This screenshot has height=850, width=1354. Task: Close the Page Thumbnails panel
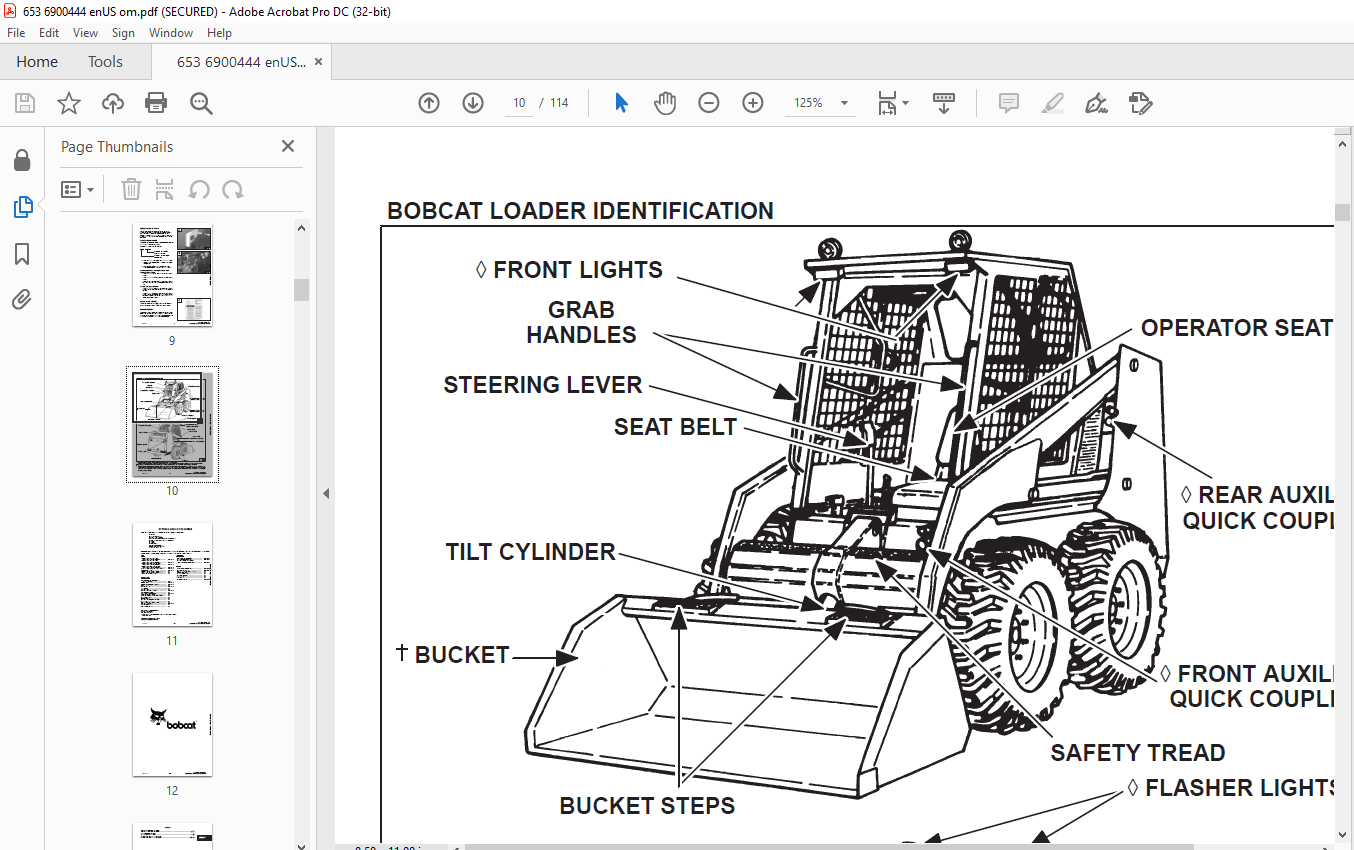point(288,146)
